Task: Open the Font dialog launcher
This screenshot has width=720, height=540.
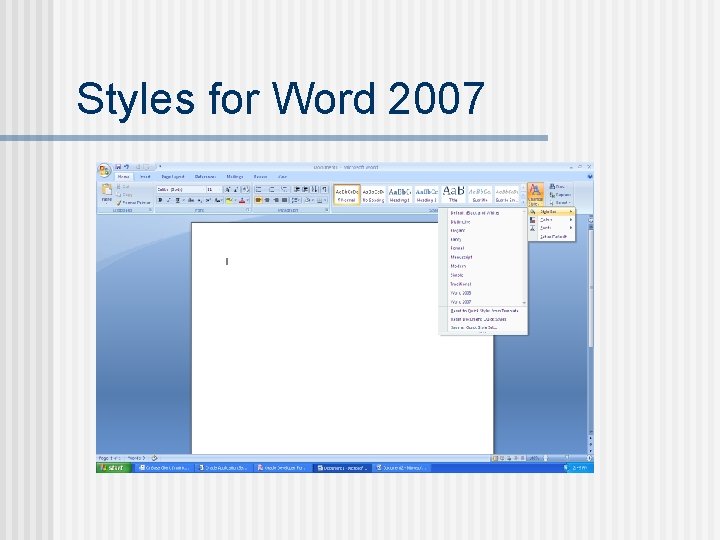Action: tap(248, 210)
